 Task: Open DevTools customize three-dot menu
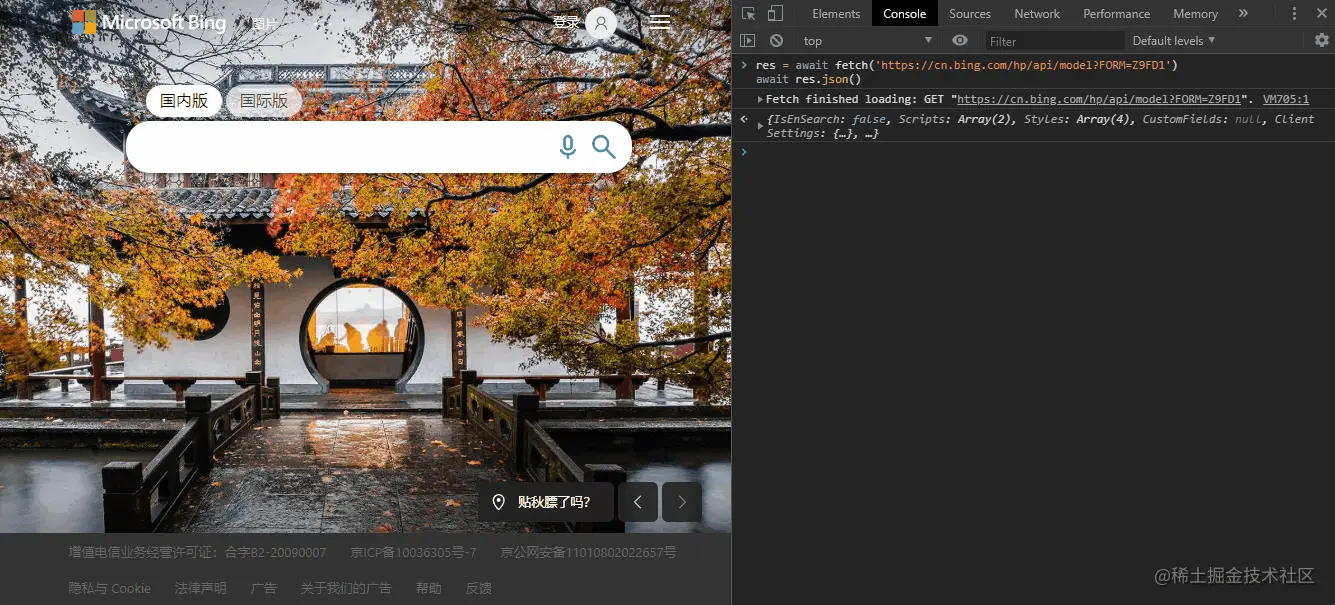(1294, 14)
